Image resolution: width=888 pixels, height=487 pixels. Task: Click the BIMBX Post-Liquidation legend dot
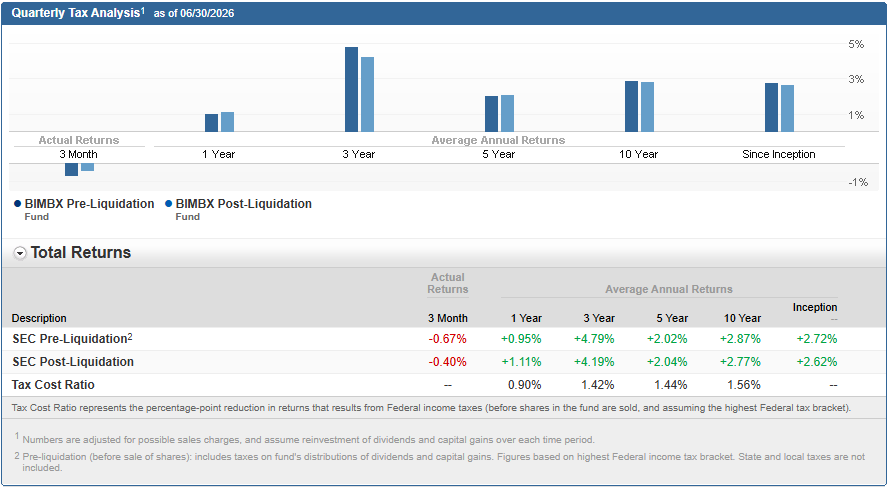click(169, 204)
